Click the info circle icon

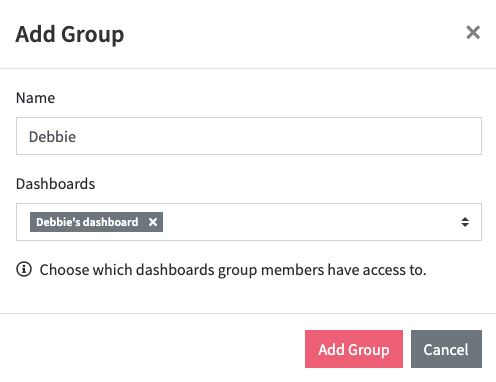pos(24,269)
